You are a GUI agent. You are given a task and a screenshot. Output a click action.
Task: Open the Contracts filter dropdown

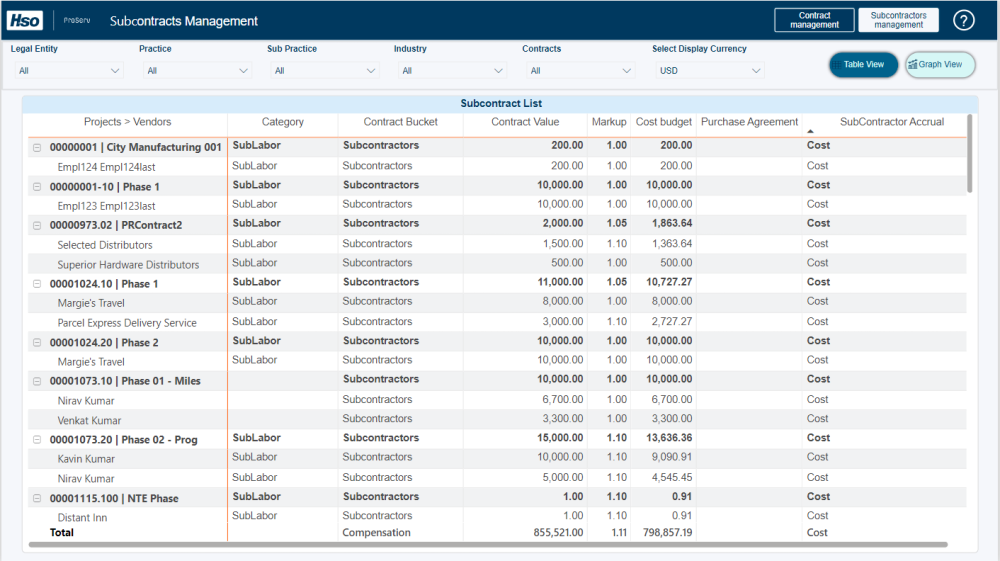click(x=580, y=71)
